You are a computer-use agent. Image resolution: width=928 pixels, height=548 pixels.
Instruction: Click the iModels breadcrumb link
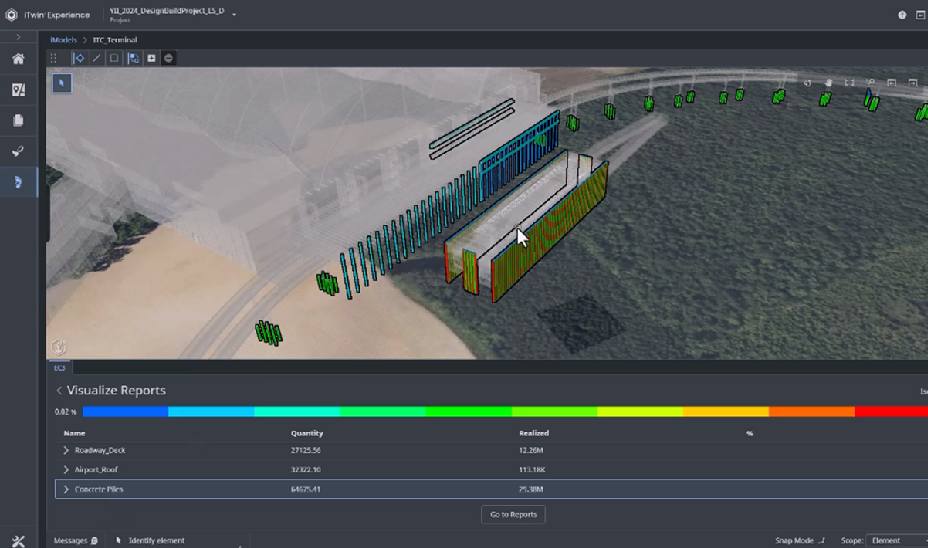64,40
